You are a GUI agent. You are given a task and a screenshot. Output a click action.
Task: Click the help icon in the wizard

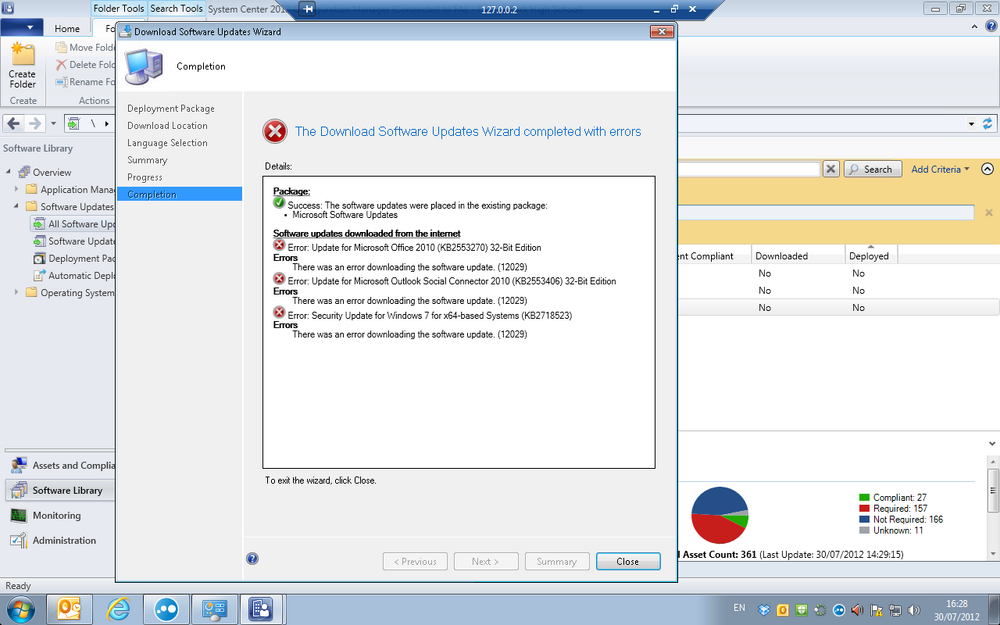click(x=253, y=559)
